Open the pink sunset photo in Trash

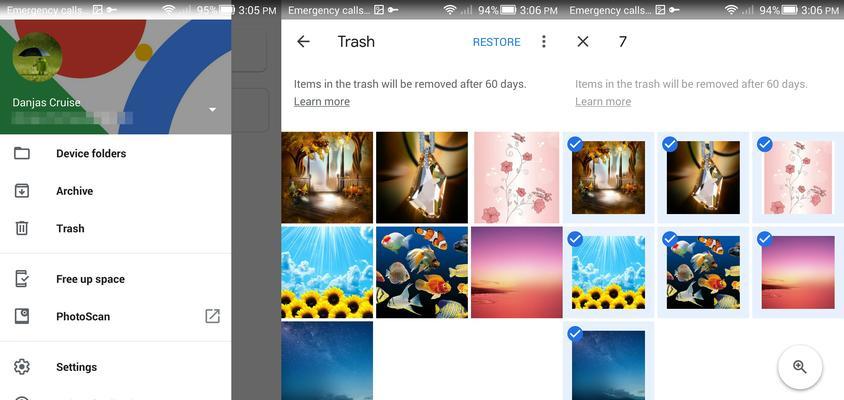(517, 272)
